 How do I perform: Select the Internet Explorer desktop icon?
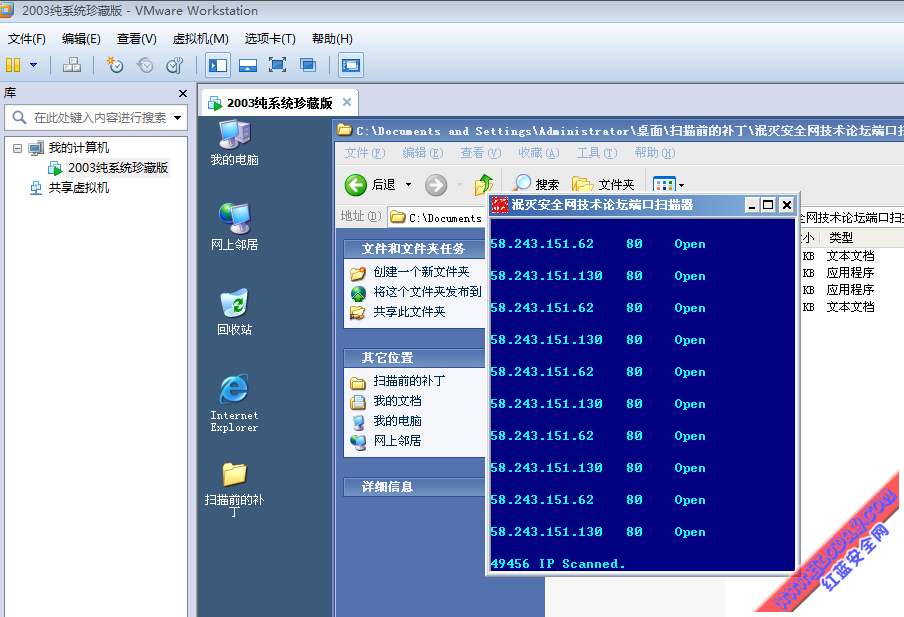(x=234, y=403)
